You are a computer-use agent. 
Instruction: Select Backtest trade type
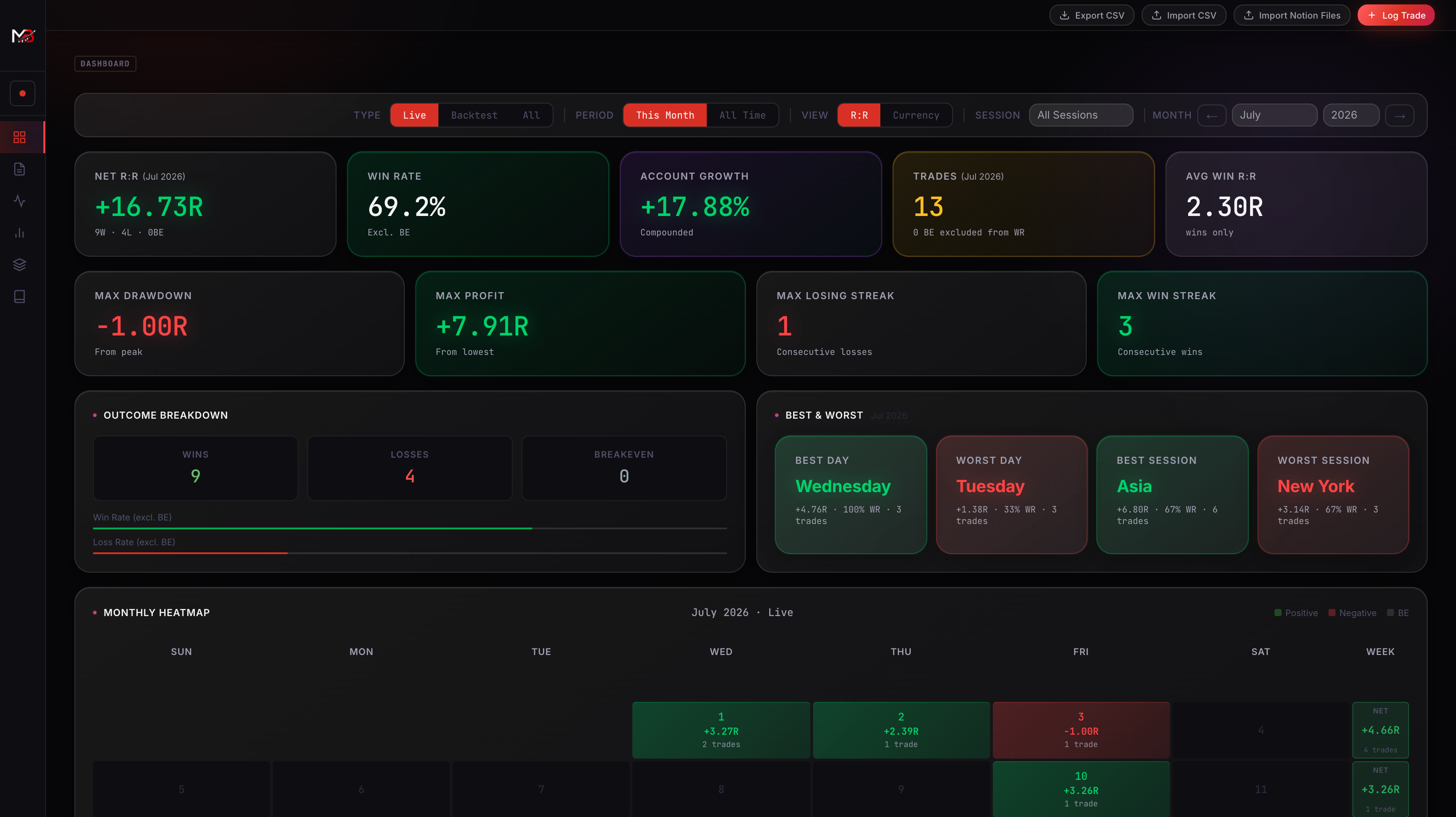point(474,115)
